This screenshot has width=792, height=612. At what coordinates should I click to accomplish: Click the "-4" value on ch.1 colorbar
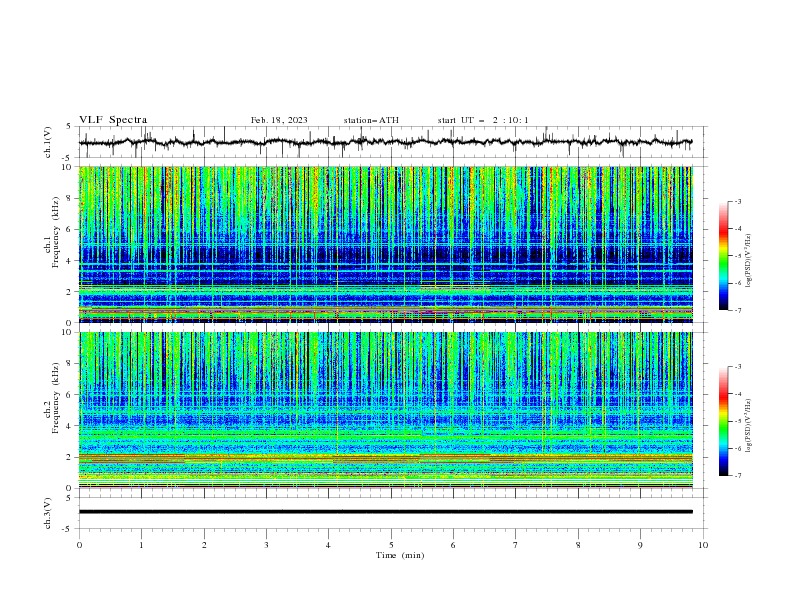738,229
